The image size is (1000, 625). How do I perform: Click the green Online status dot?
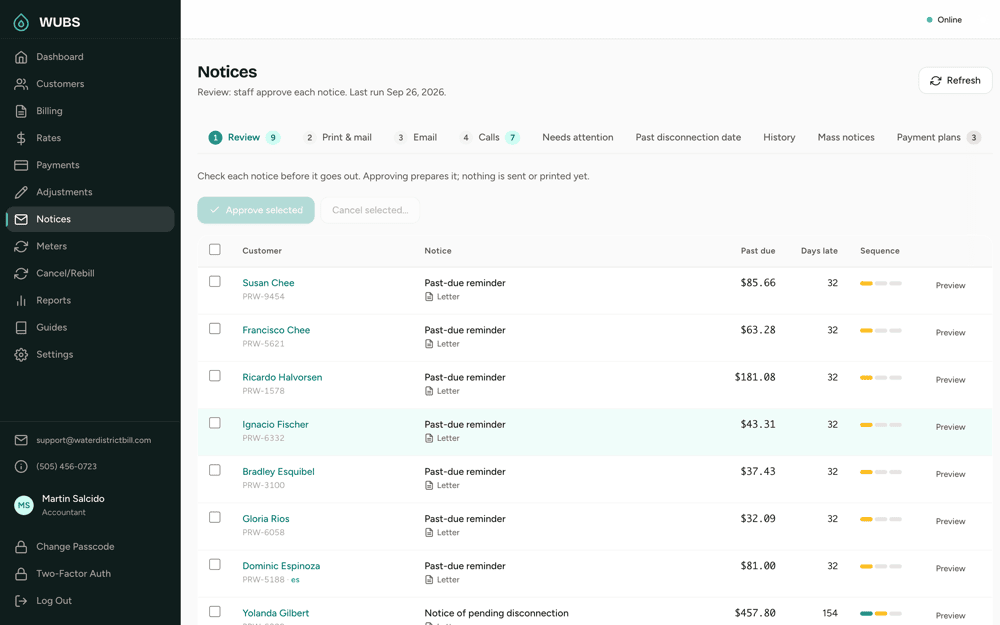[x=929, y=20]
